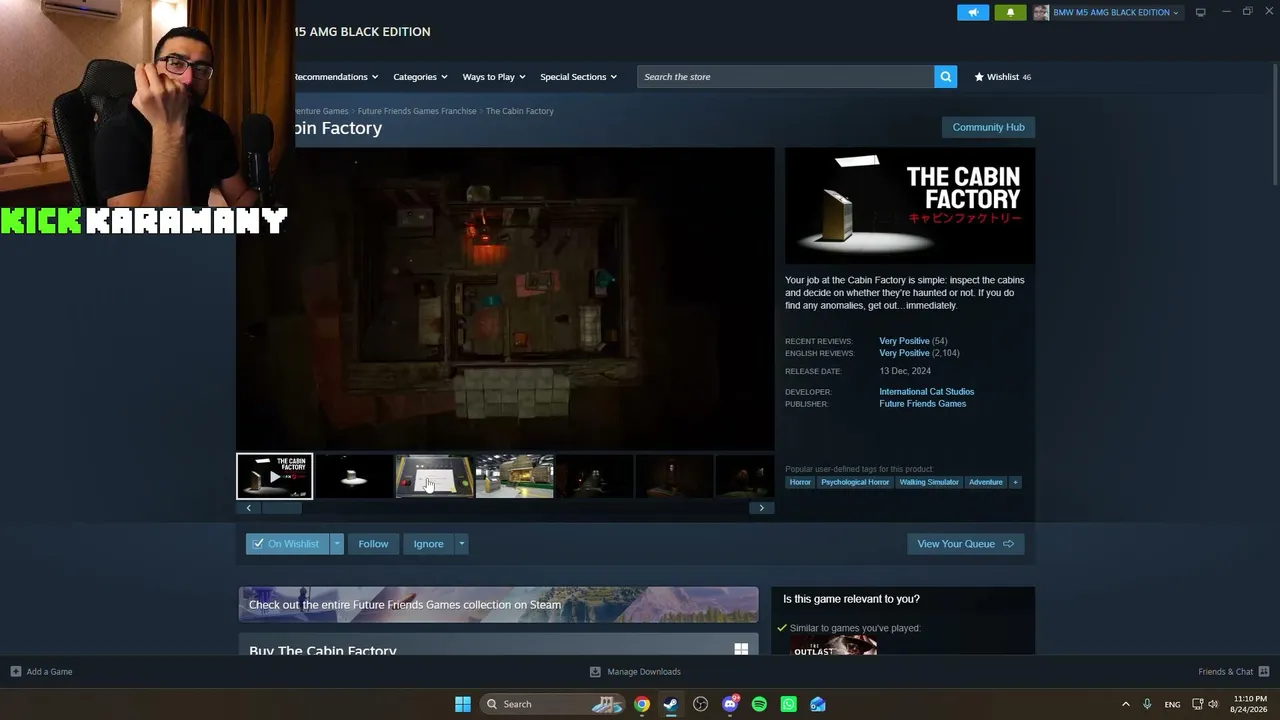Click the Manage Downloads icon
The width and height of the screenshot is (1280, 720).
click(595, 672)
